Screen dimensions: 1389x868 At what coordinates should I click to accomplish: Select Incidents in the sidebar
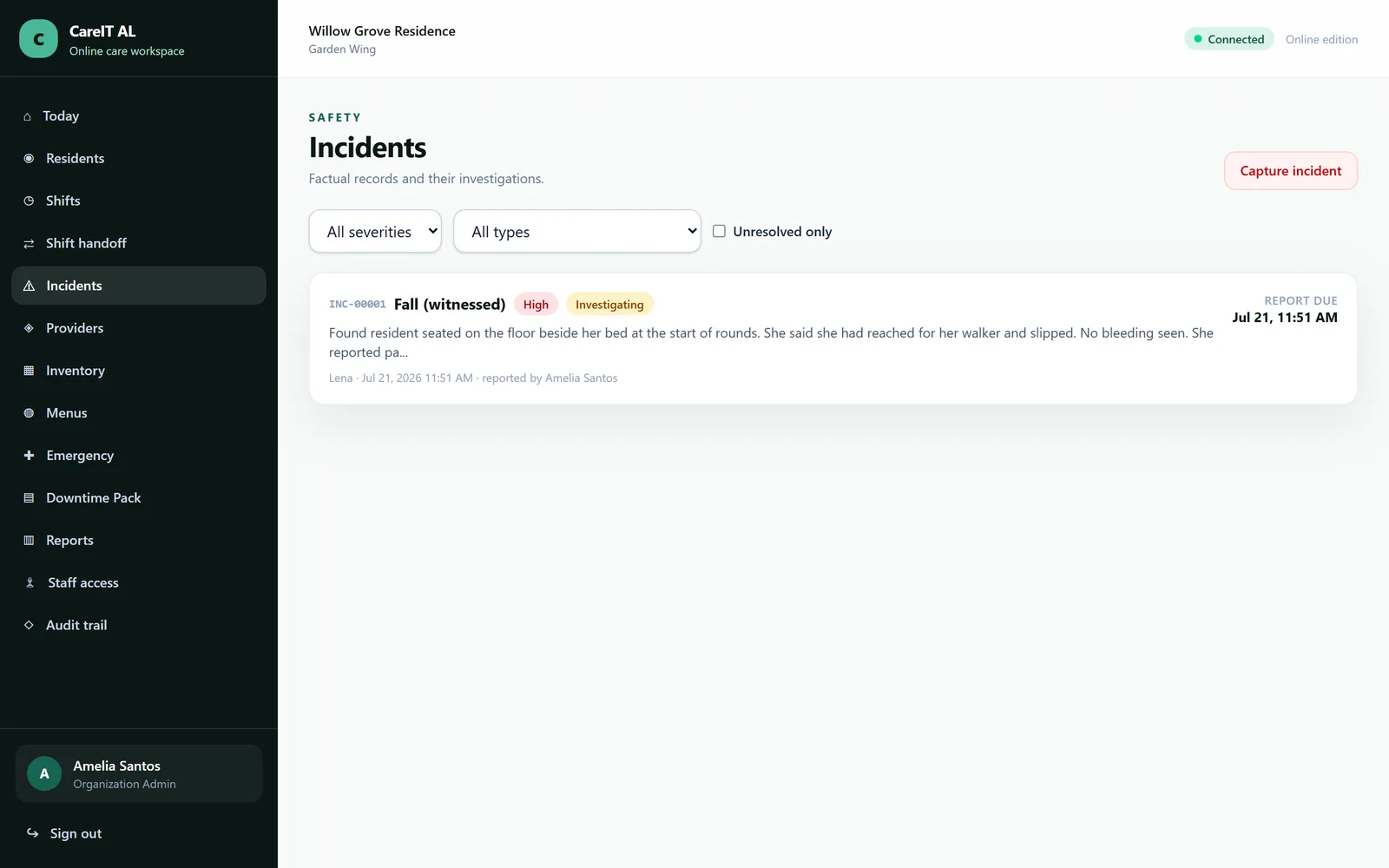139,286
